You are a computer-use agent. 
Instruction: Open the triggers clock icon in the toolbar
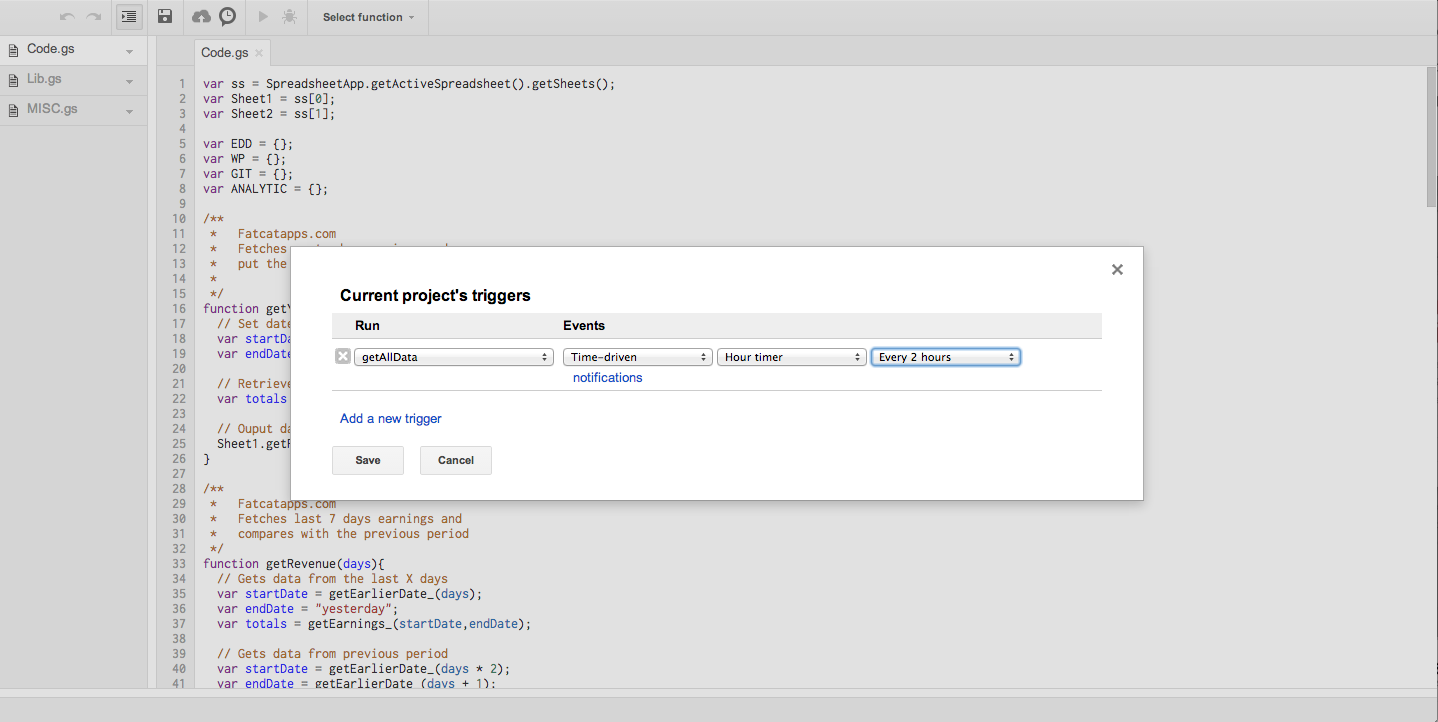click(x=228, y=17)
